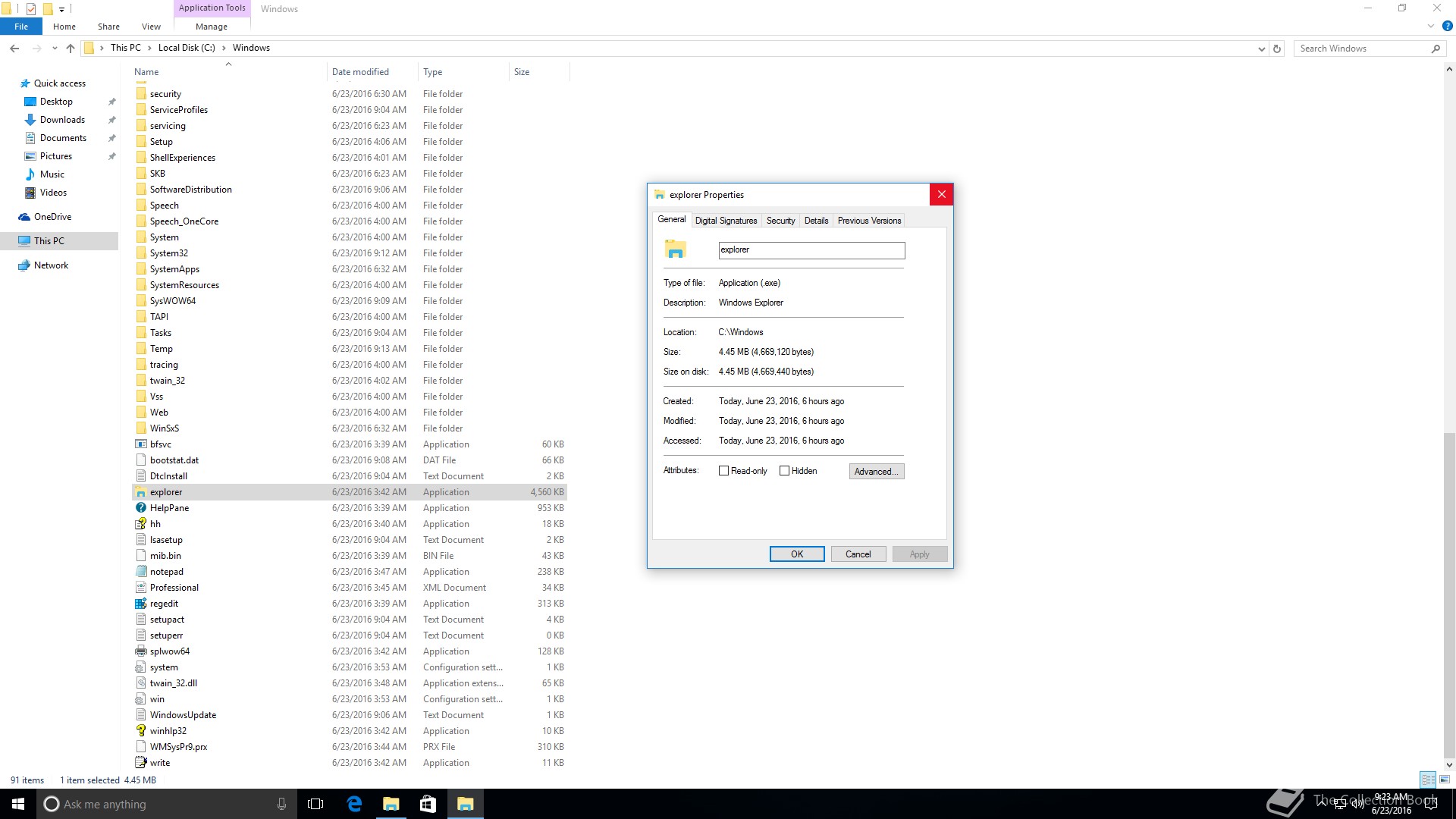
Task: Click the Professional XML document icon
Action: [x=140, y=588]
